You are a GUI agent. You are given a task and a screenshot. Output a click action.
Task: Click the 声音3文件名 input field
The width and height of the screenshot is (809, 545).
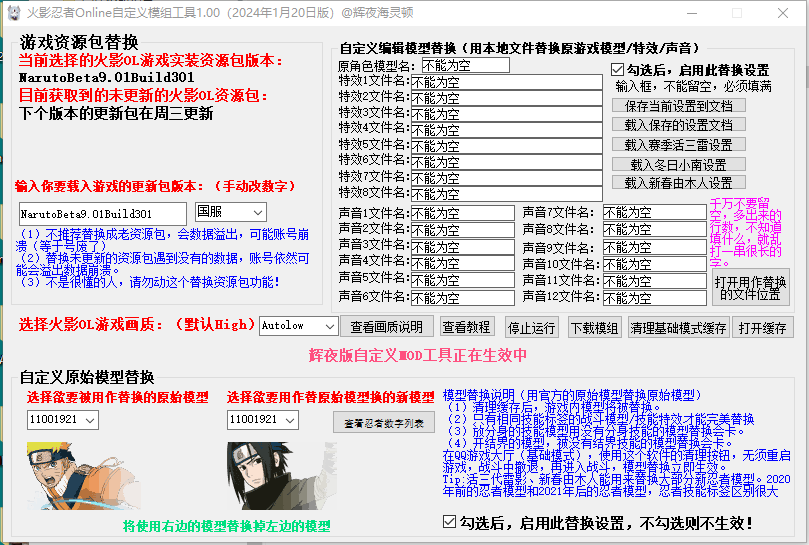pyautogui.click(x=463, y=247)
